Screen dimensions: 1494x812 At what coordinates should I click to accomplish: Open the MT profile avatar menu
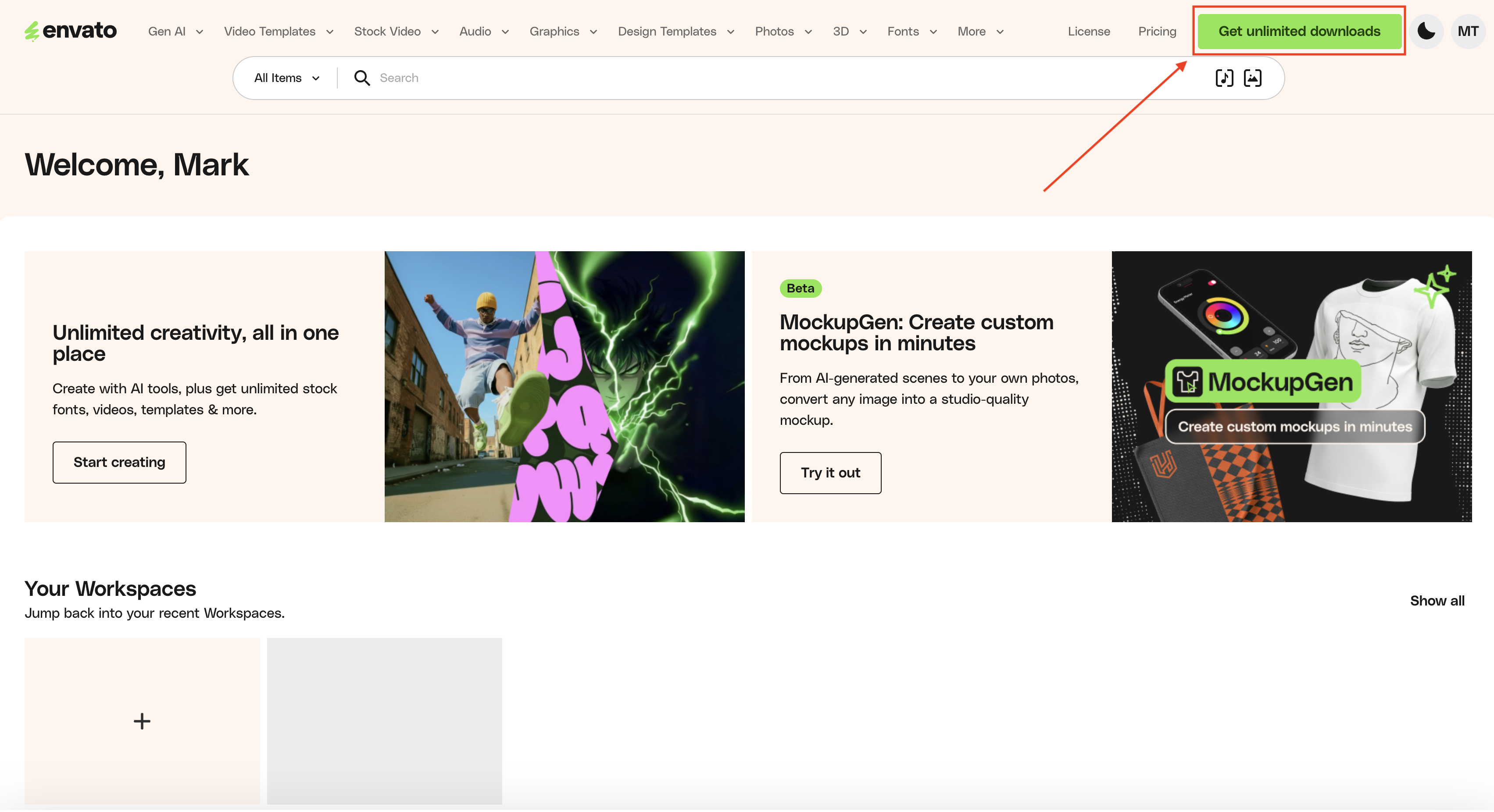[1467, 31]
